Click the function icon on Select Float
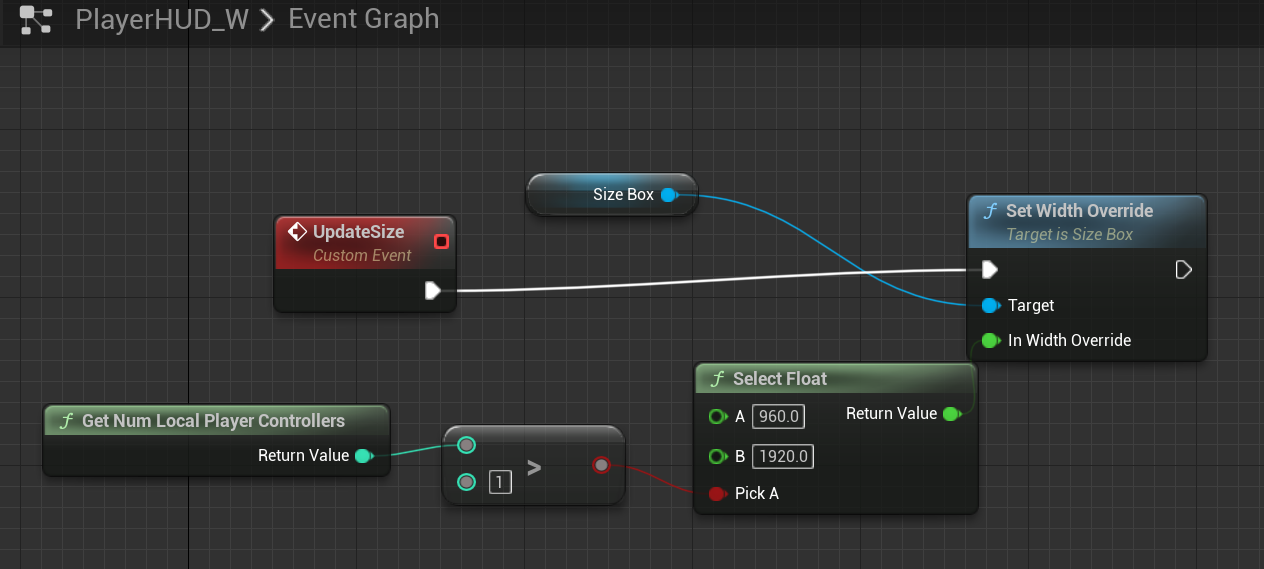The height and width of the screenshot is (569, 1264). click(717, 379)
